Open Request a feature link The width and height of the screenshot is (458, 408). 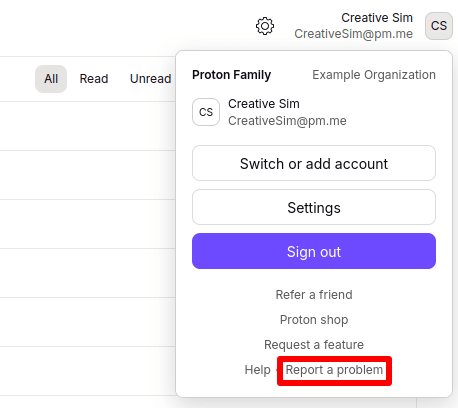point(314,345)
